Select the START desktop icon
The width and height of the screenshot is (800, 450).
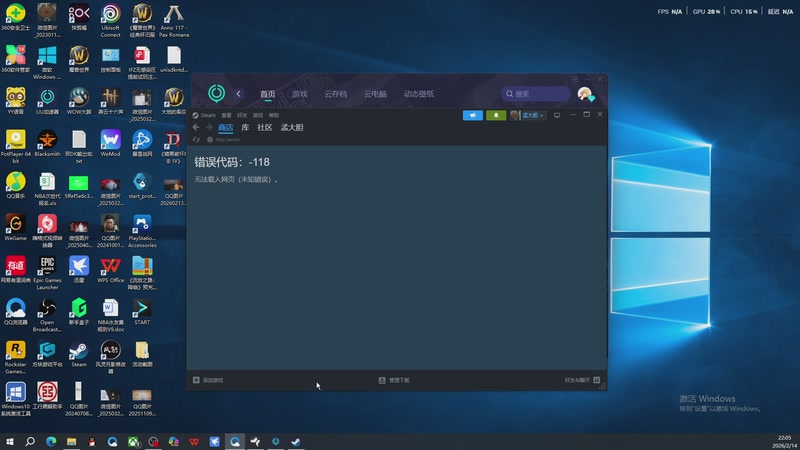coord(142,312)
